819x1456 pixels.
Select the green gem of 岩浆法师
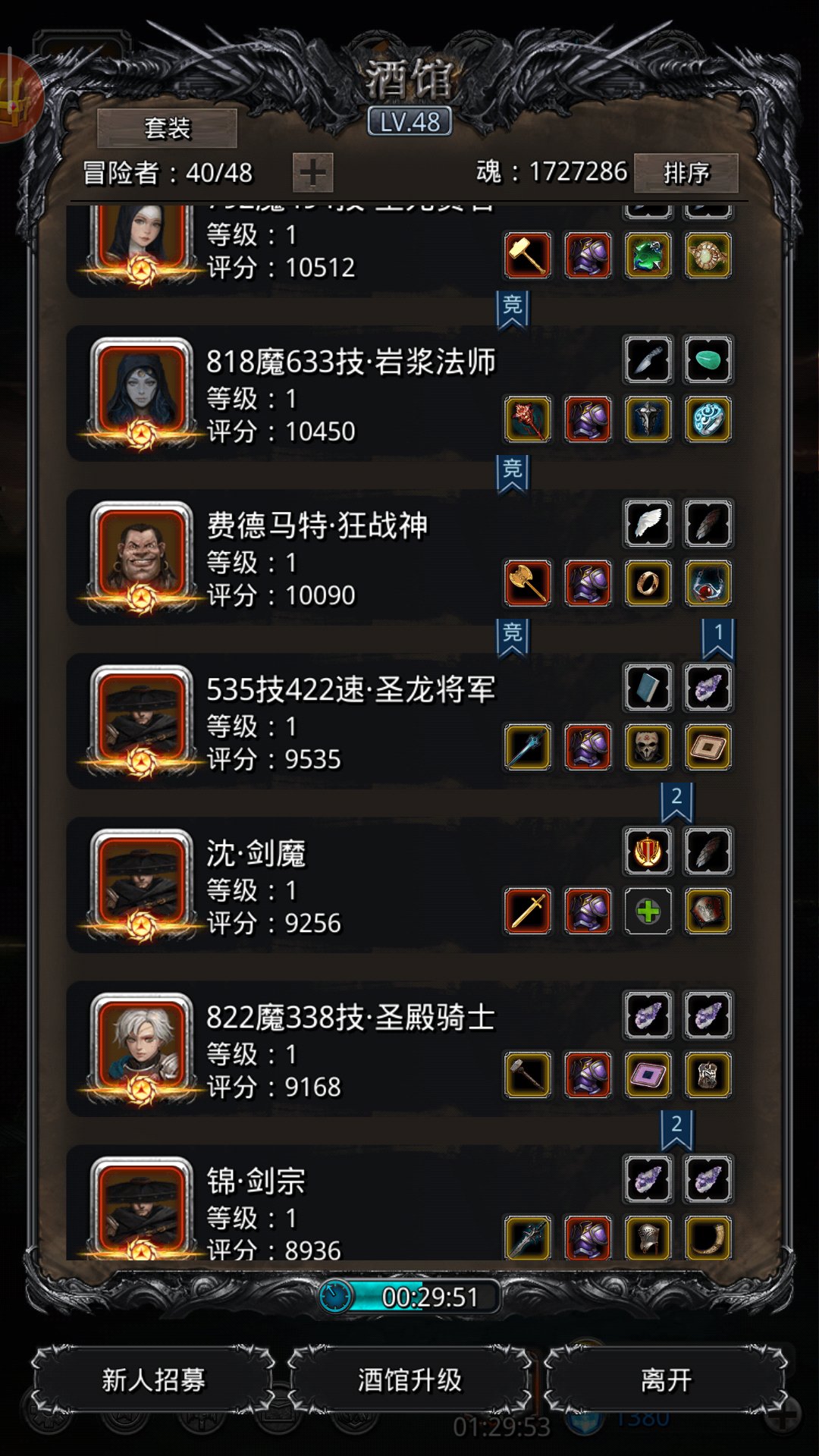(708, 359)
